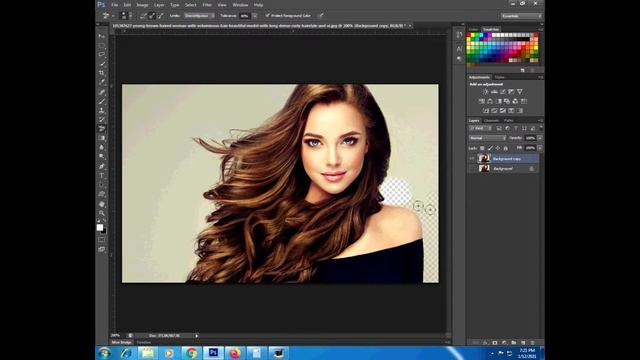The width and height of the screenshot is (640, 360).
Task: Select the Rectangular Marquee tool
Action: click(x=102, y=45)
